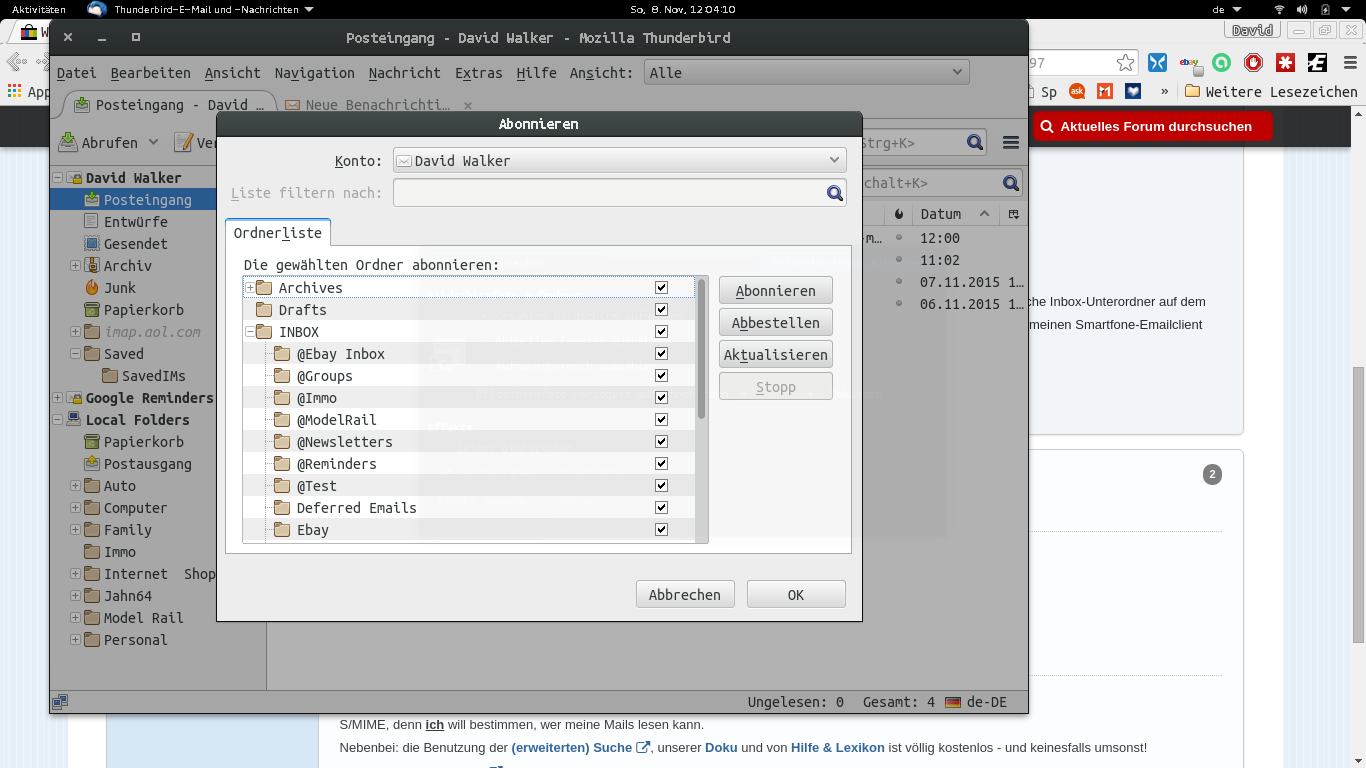Click the folder list vertical scrollbar
This screenshot has width=1366, height=768.
[x=702, y=350]
